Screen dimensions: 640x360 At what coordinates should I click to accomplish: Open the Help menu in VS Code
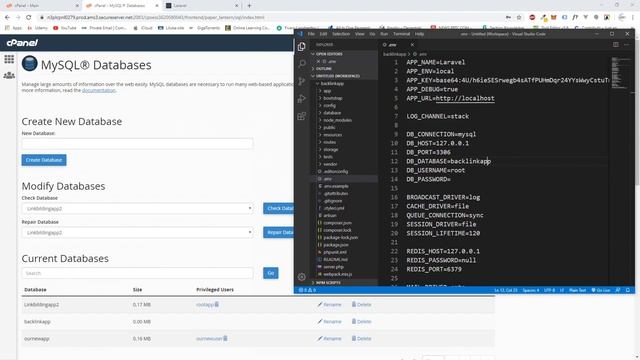pos(420,34)
